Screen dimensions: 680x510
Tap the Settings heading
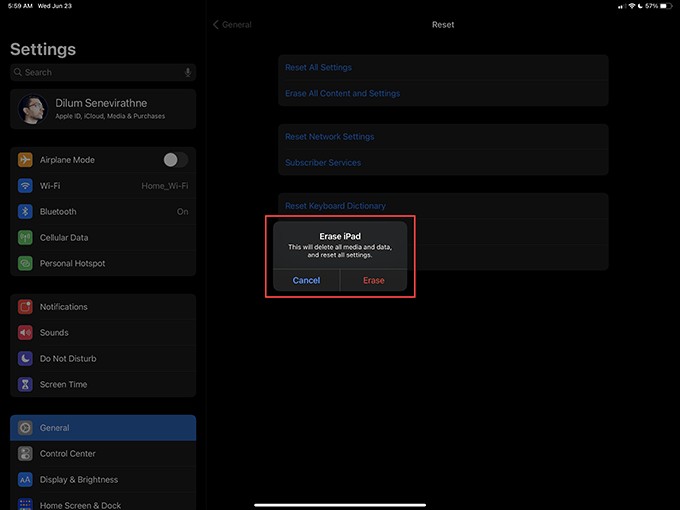[x=43, y=49]
